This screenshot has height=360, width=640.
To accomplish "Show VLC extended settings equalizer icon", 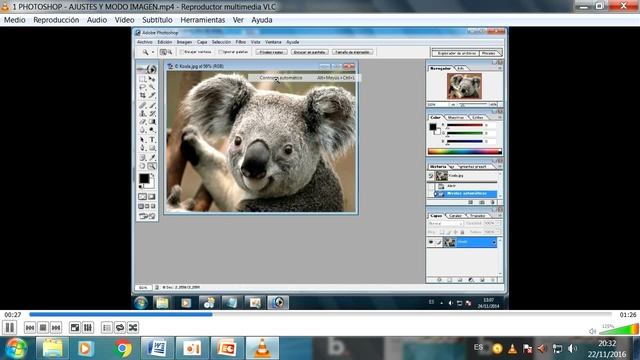I will coord(88,328).
